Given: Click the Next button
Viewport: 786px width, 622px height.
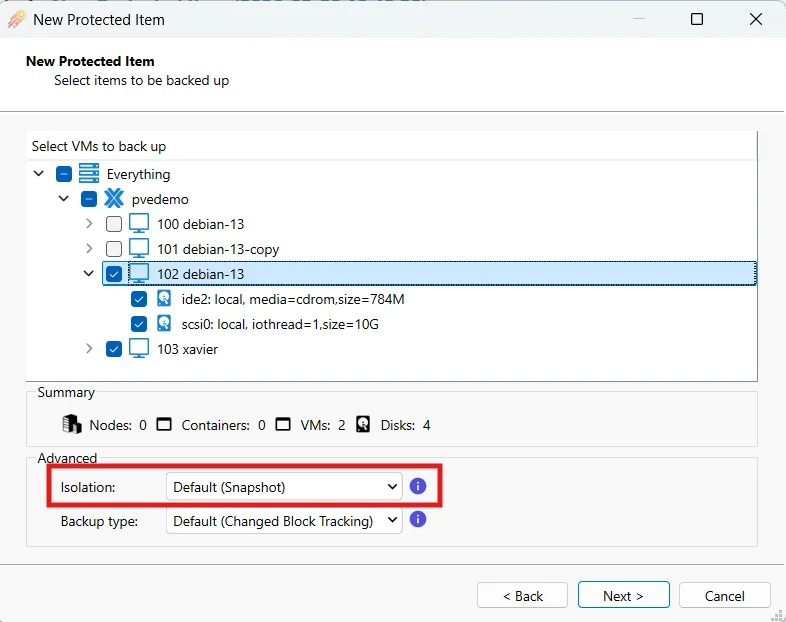Looking at the screenshot, I should (x=623, y=595).
